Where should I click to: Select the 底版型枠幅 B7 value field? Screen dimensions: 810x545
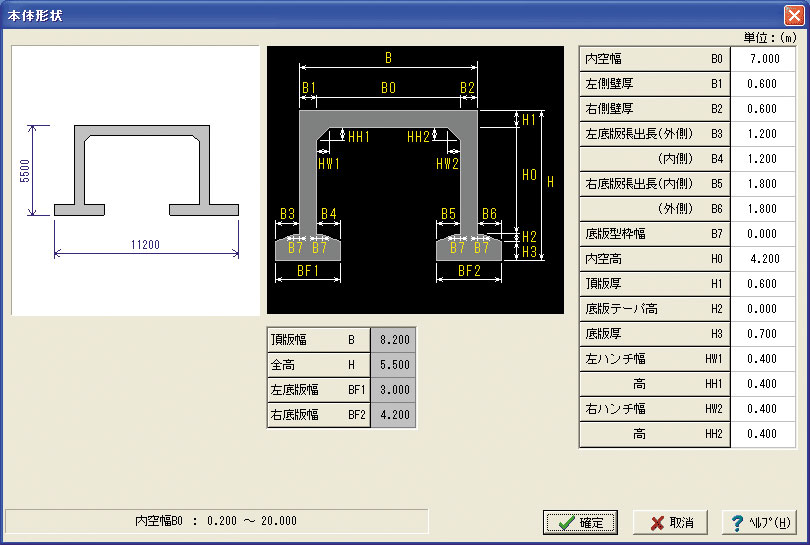(x=763, y=233)
